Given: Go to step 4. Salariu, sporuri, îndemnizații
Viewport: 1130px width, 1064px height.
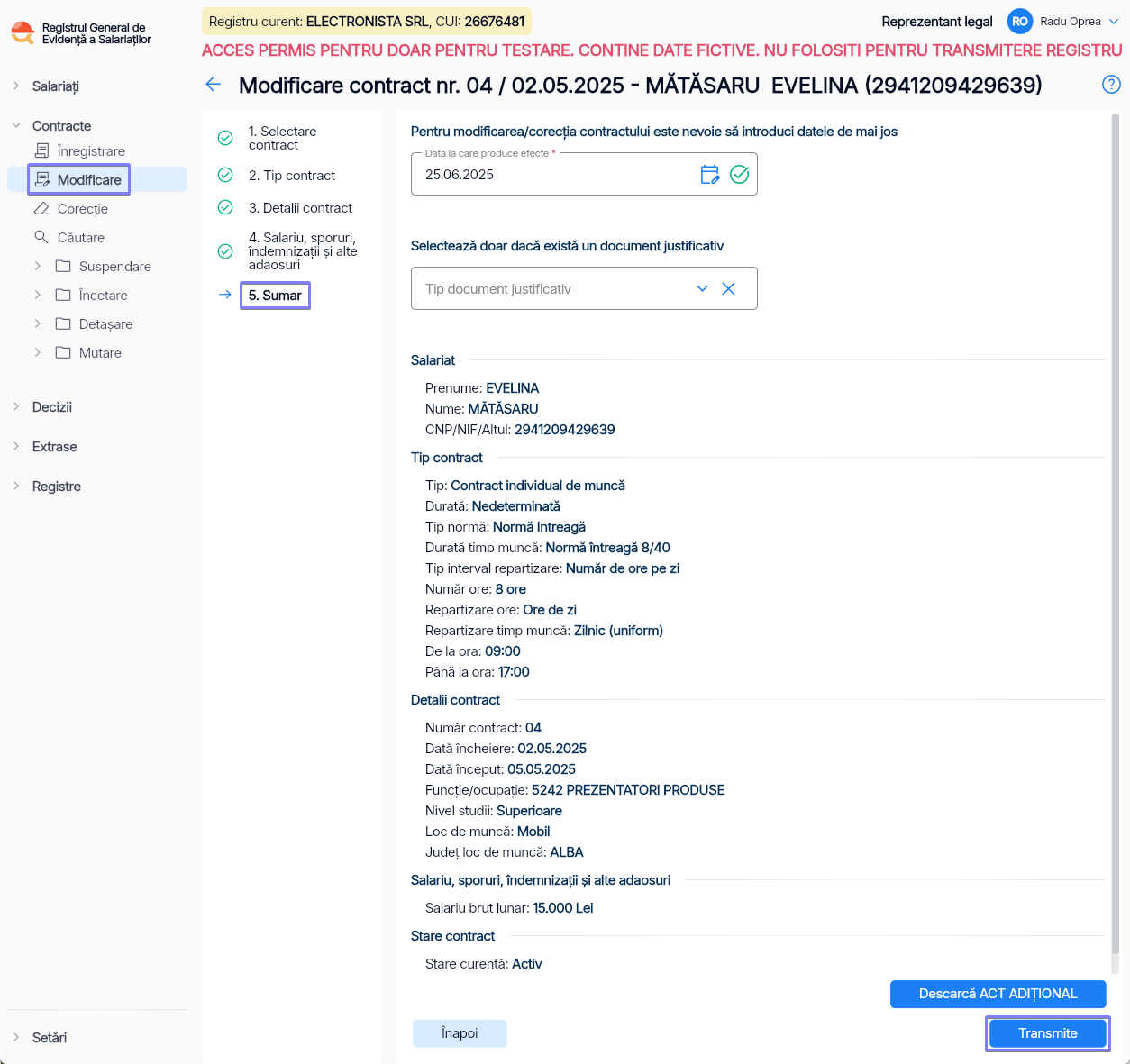Looking at the screenshot, I should pyautogui.click(x=303, y=251).
